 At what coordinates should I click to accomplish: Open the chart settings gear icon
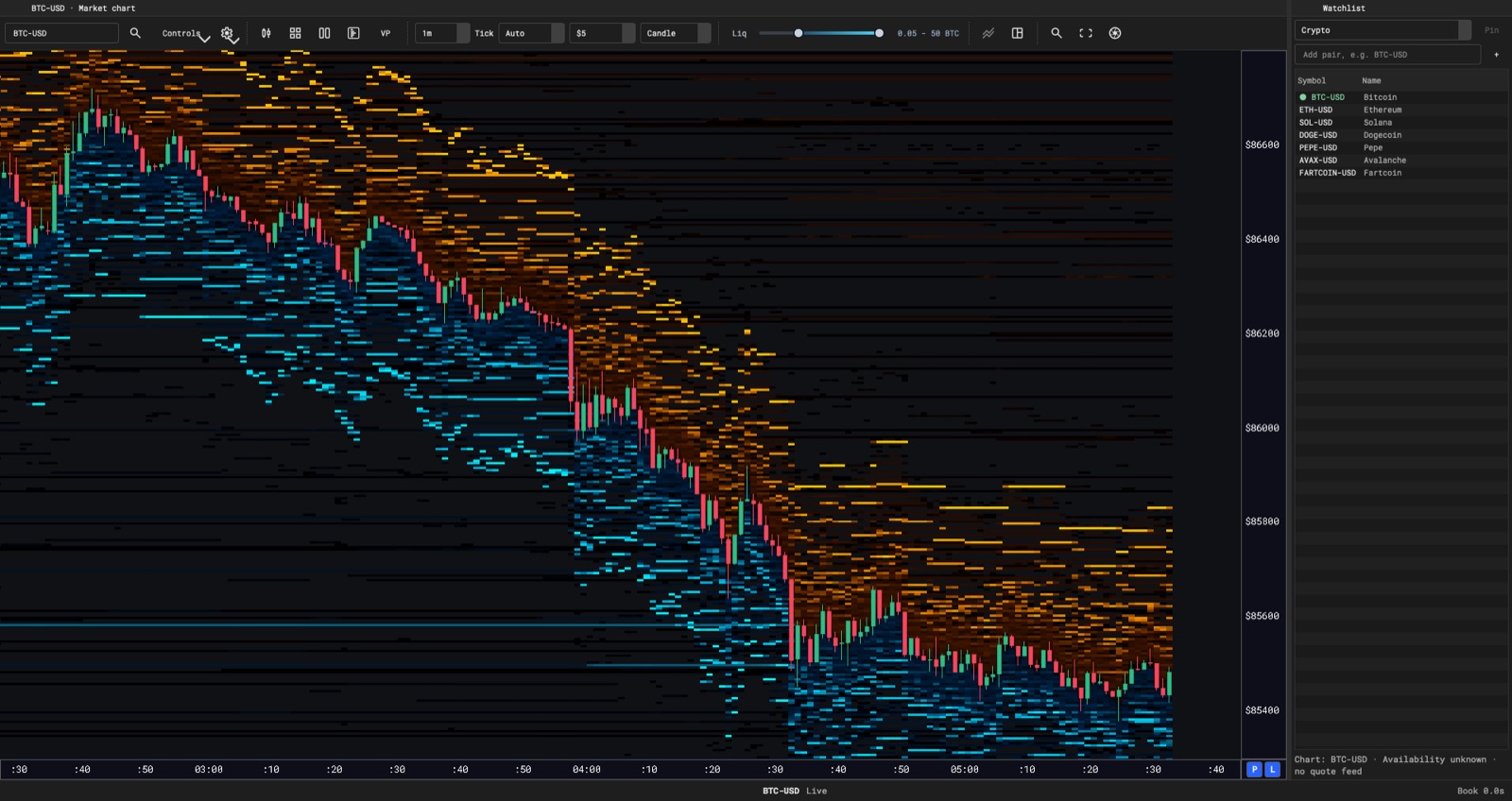coord(227,33)
